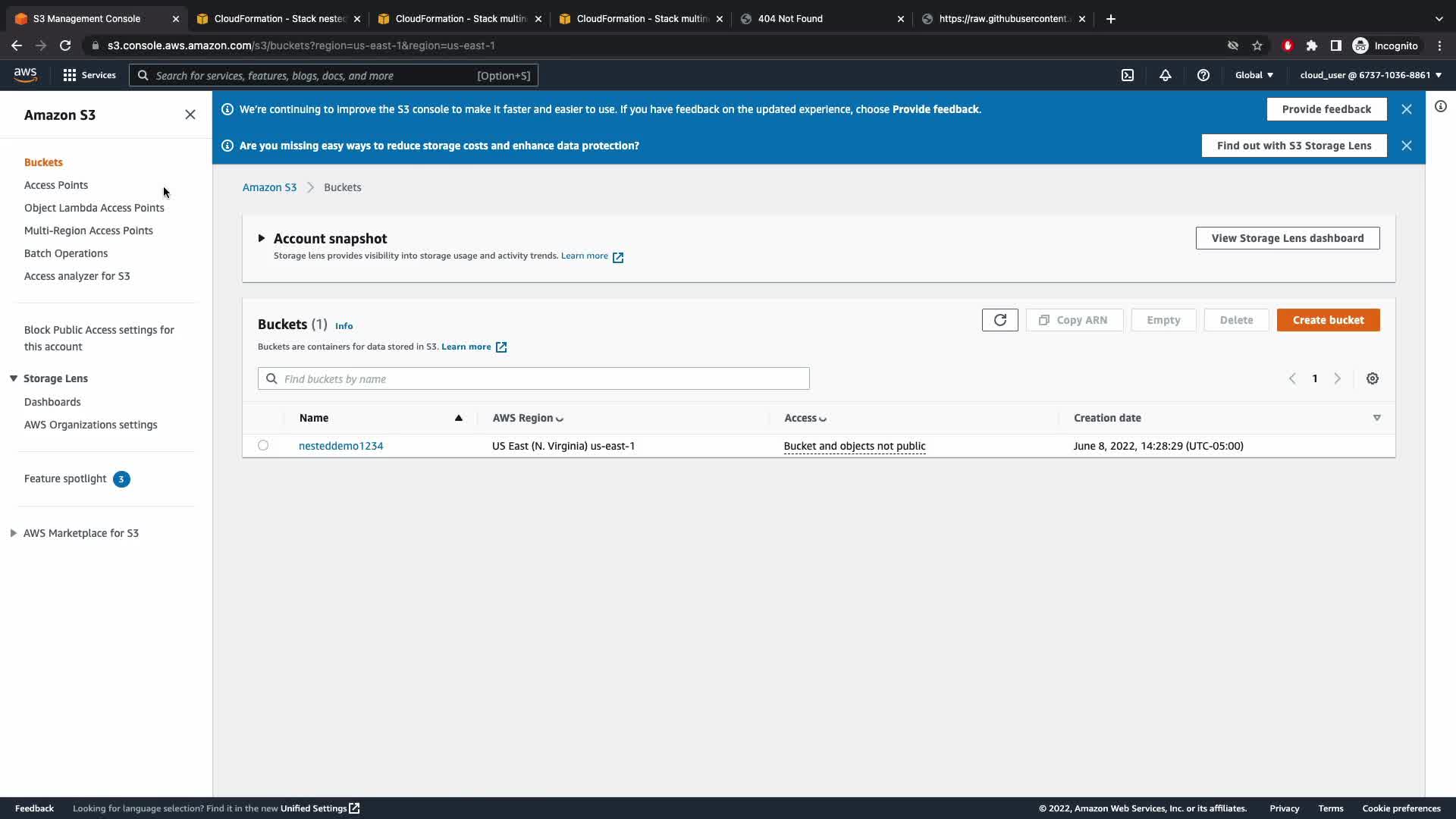Collapse the Storage Lens sidebar section

pyautogui.click(x=14, y=378)
